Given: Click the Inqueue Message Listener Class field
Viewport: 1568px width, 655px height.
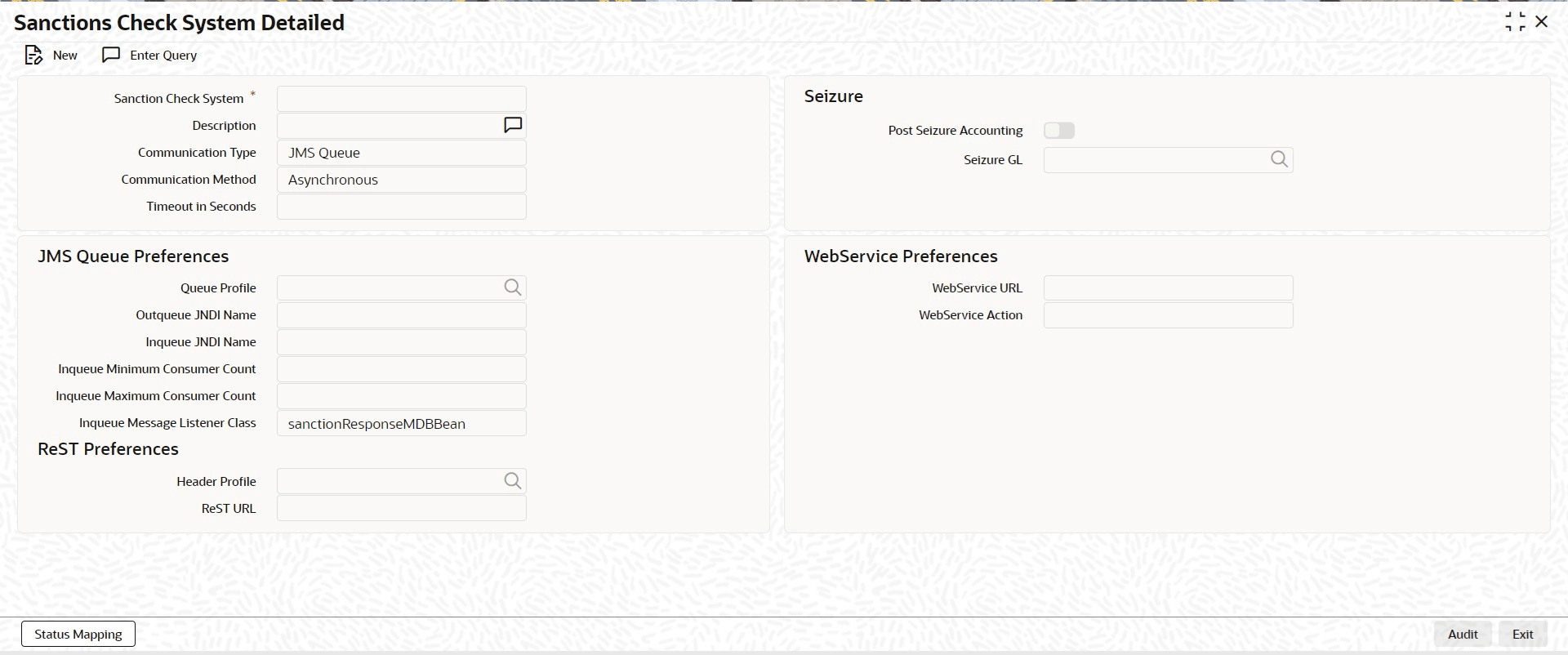Looking at the screenshot, I should 402,423.
